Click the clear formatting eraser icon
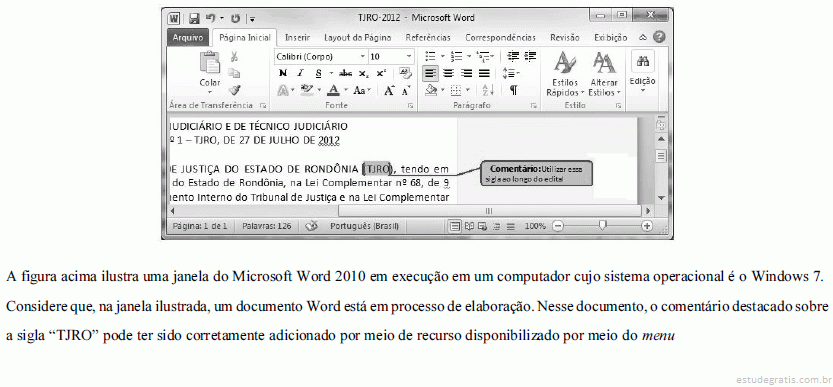 coord(405,73)
